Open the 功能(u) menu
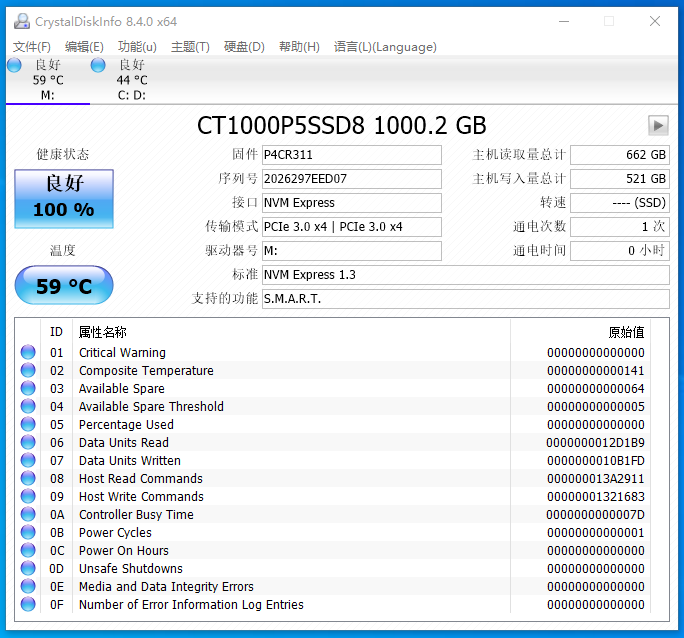Viewport: 684px width, 638px height. pos(137,46)
